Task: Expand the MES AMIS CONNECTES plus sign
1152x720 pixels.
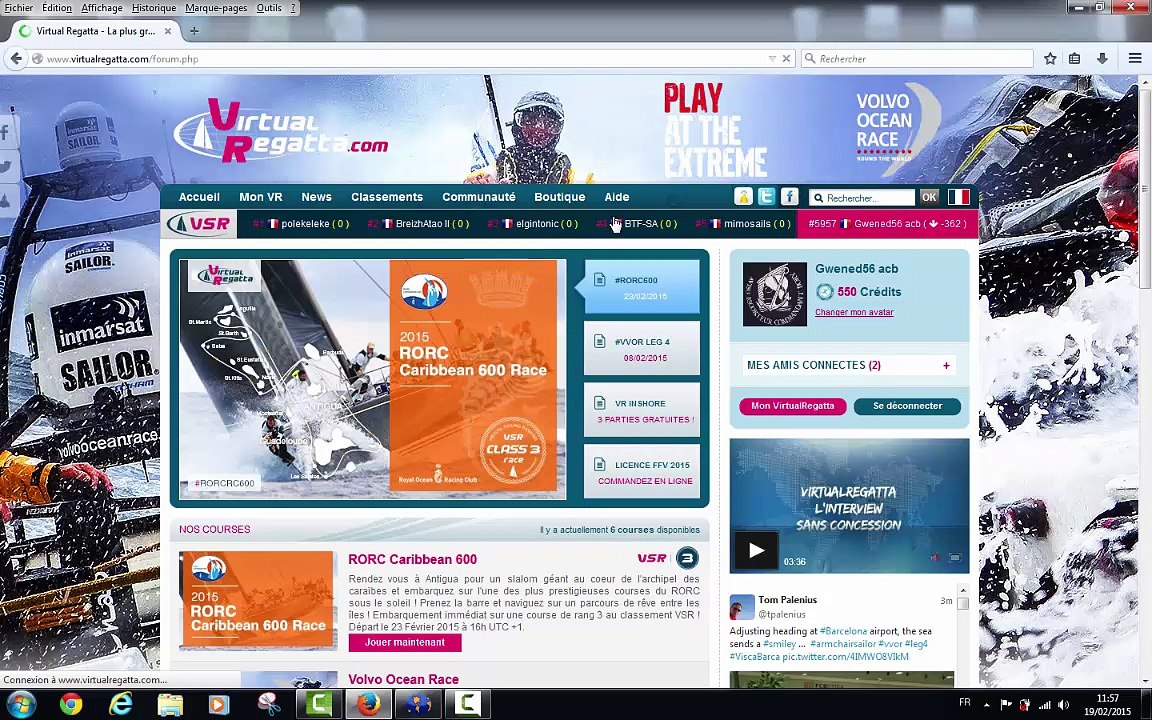Action: [x=946, y=365]
